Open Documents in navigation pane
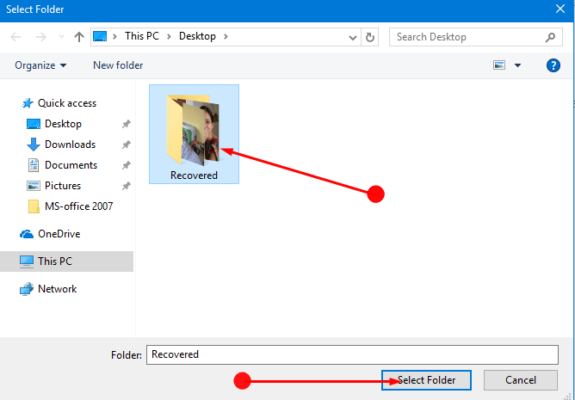This screenshot has width=575, height=400. (x=71, y=165)
